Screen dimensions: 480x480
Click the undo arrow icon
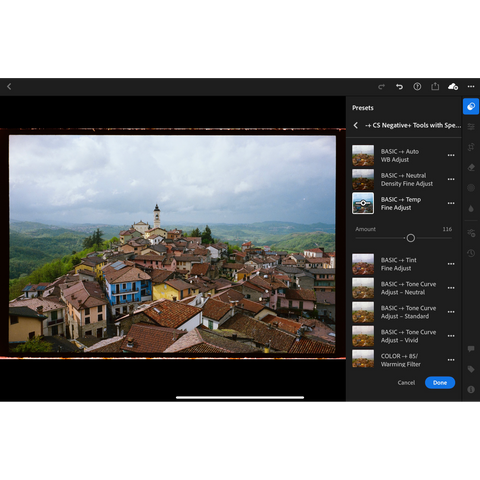(399, 87)
